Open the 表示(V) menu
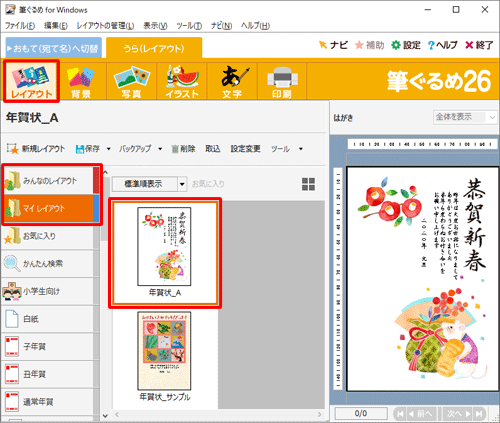The height and width of the screenshot is (423, 500). pos(155,26)
